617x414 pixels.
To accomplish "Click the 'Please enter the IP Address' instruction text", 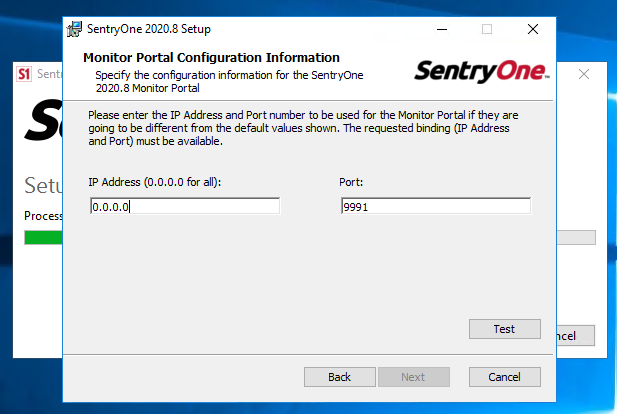I will click(x=303, y=128).
